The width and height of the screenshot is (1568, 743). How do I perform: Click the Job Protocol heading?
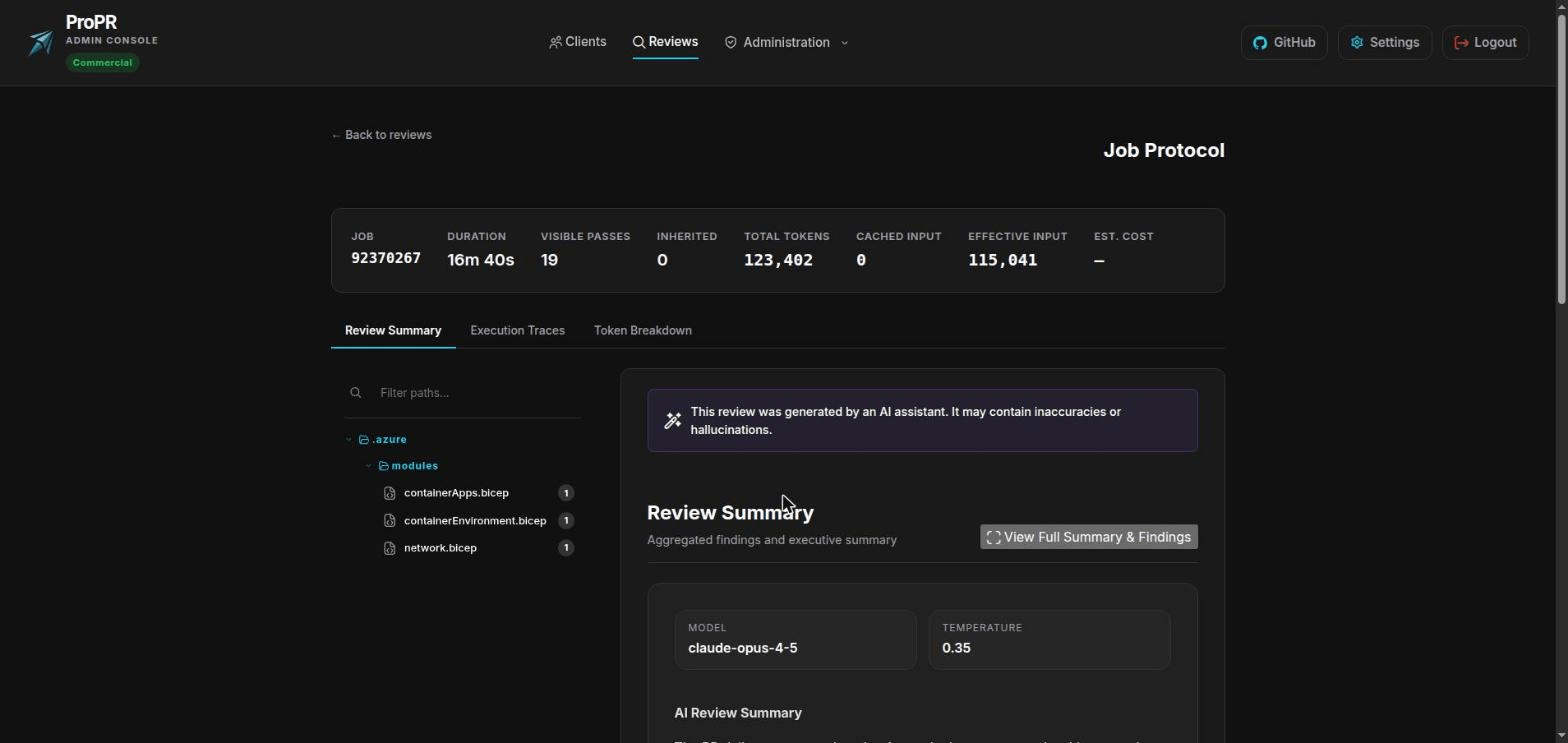[x=1164, y=150]
